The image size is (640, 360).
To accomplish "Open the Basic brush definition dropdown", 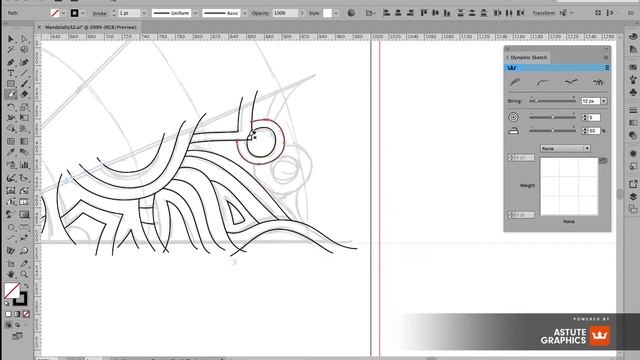I will point(244,13).
